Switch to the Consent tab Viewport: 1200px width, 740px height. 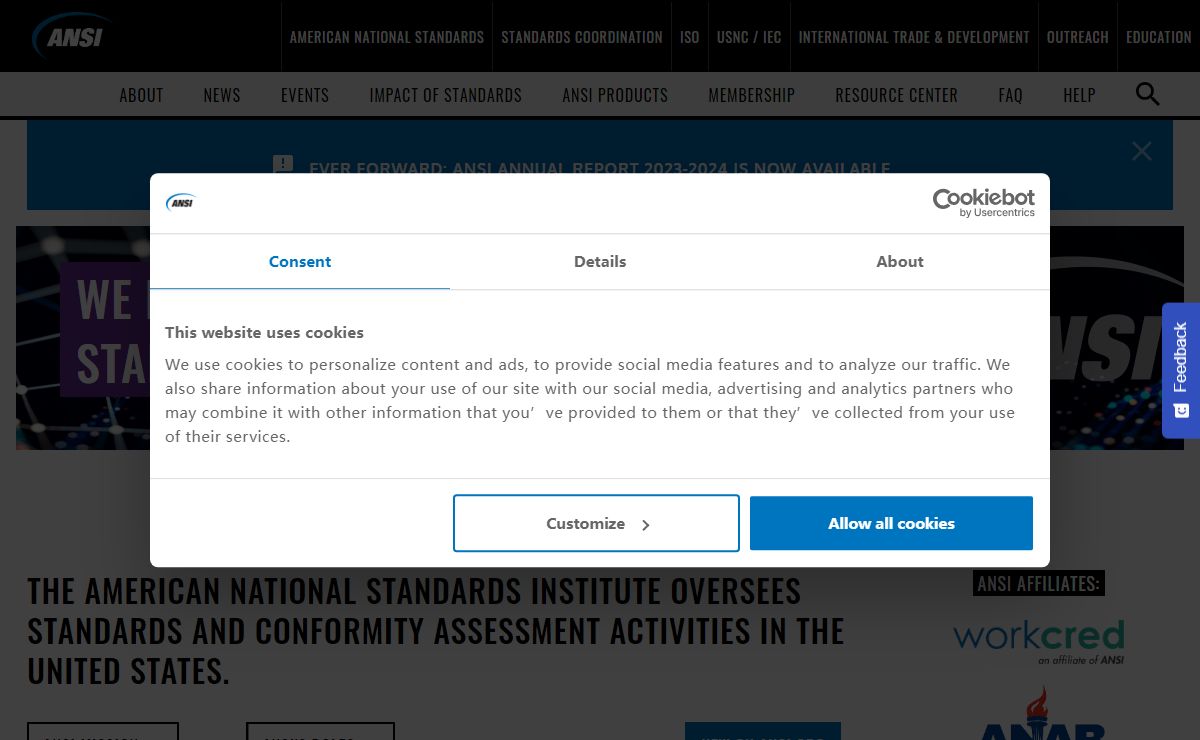[300, 261]
